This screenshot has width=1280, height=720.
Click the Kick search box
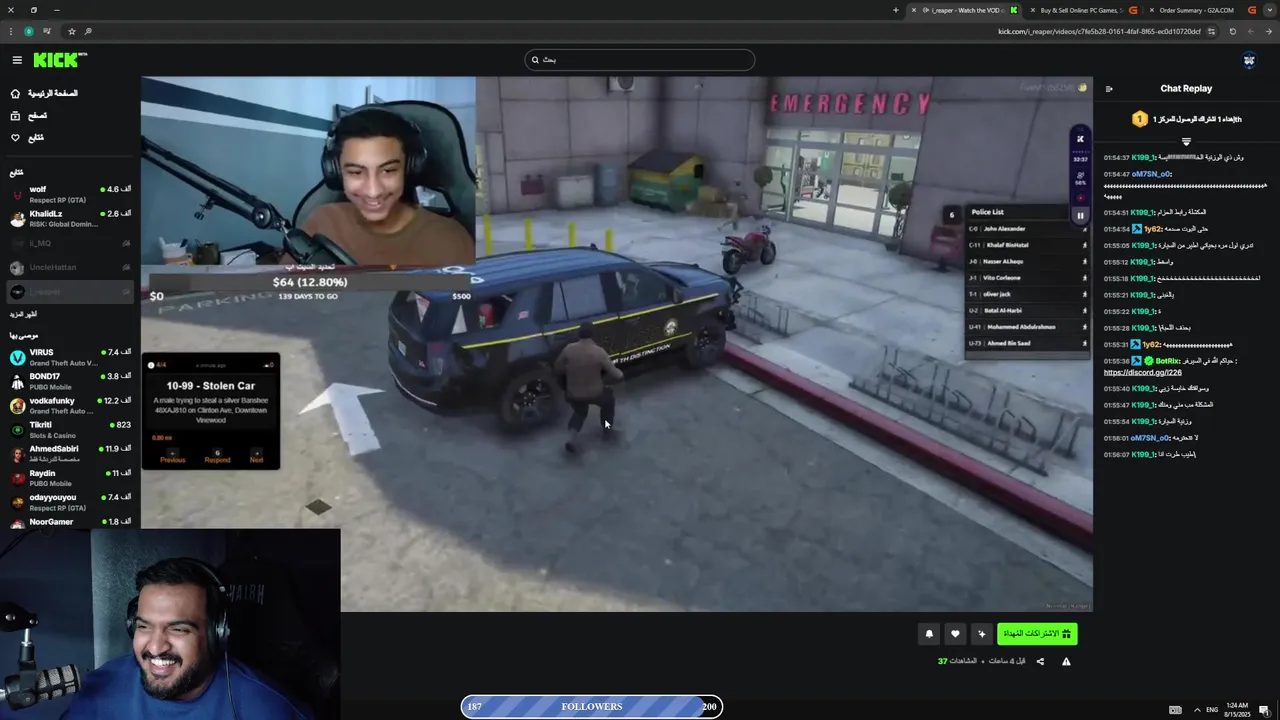pos(640,60)
